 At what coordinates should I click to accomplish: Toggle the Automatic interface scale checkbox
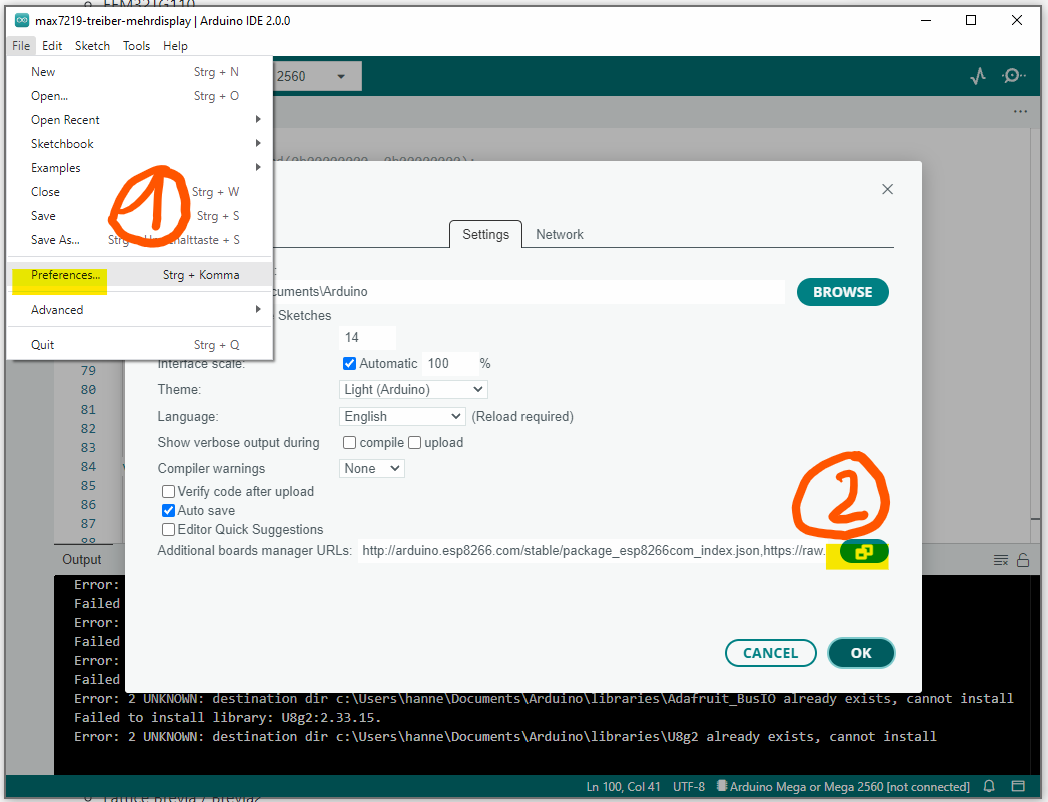click(349, 364)
